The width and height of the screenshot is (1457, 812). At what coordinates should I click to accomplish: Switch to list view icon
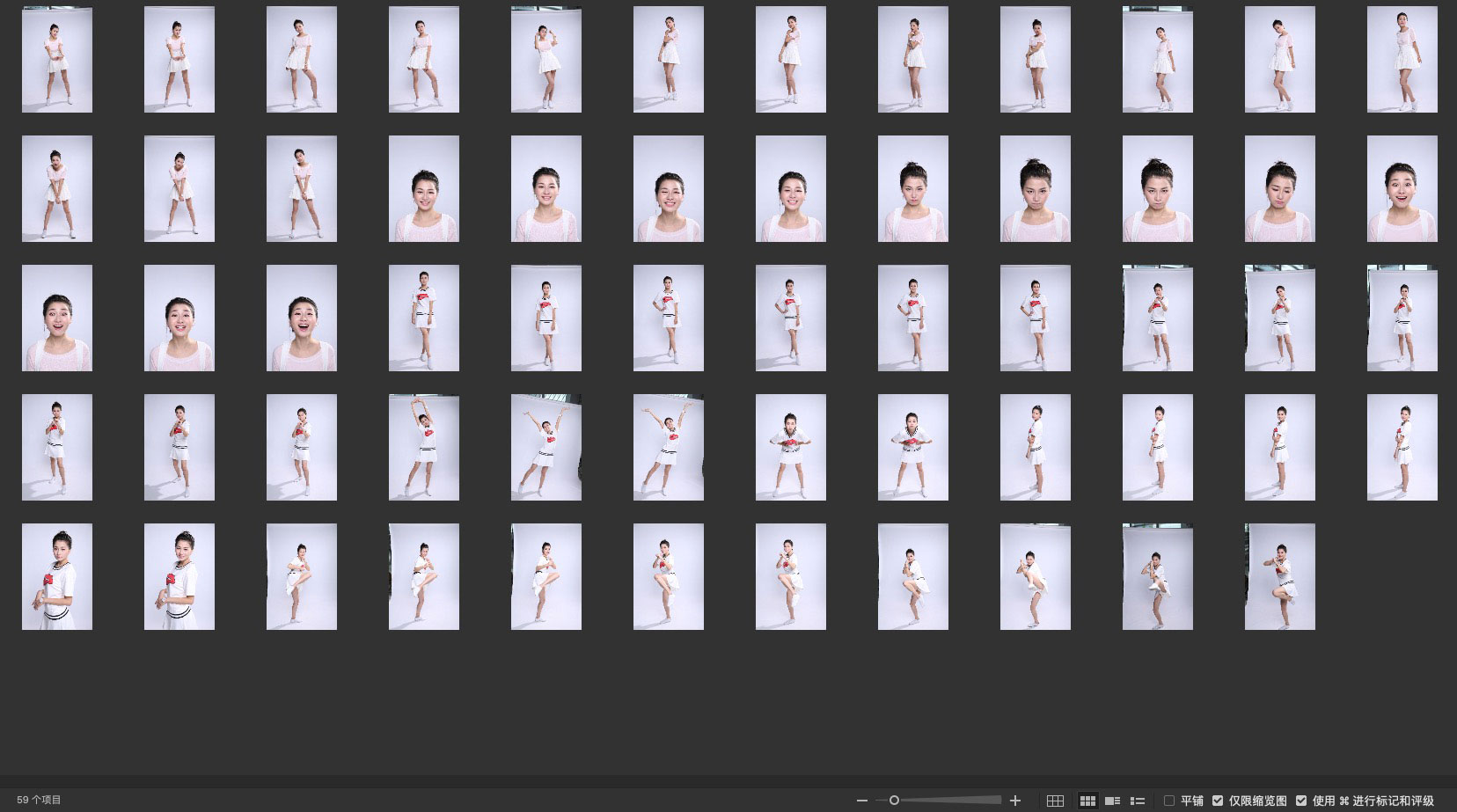1137,801
